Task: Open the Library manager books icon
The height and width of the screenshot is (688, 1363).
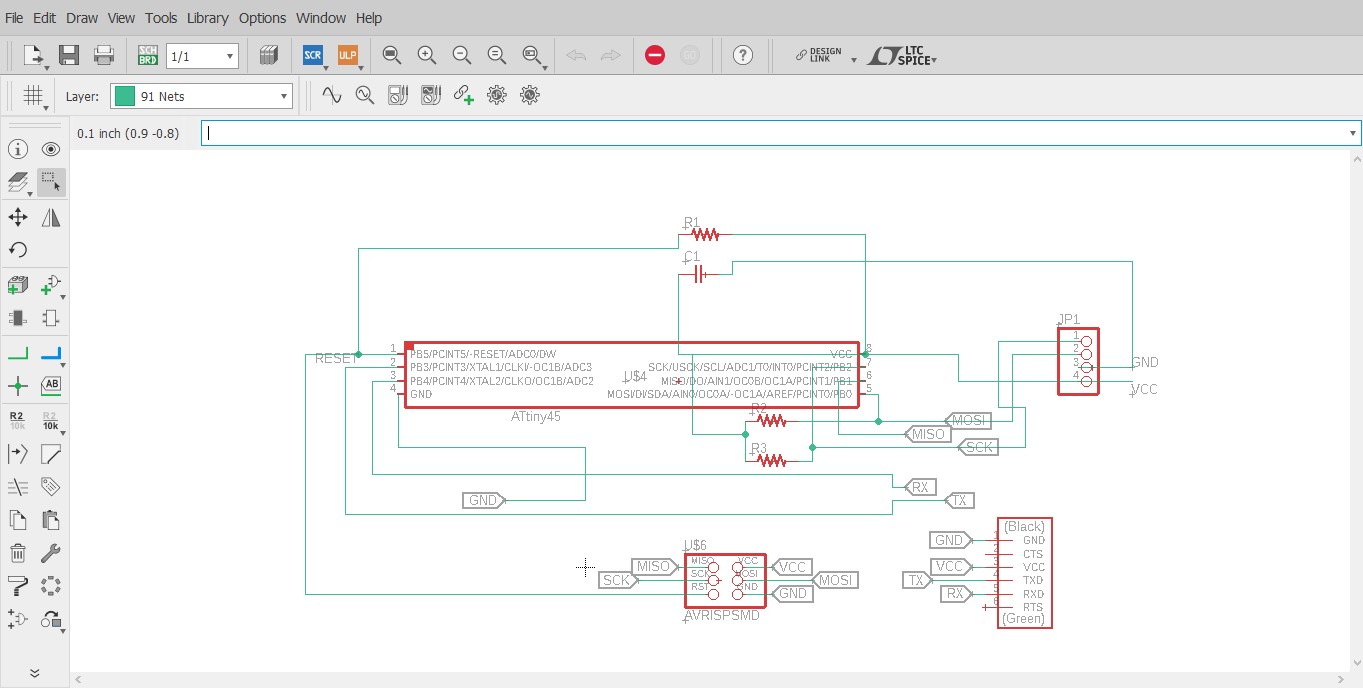Action: 268,55
